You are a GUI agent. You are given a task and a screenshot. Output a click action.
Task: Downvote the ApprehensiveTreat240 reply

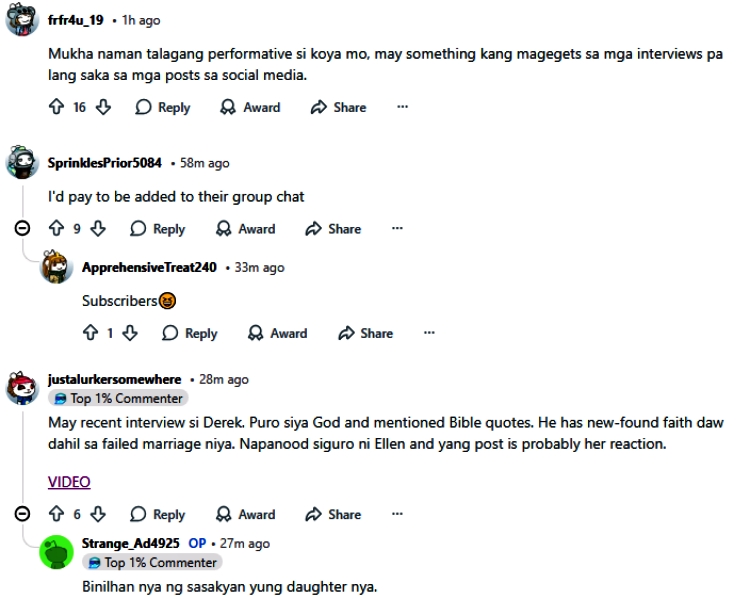click(130, 333)
